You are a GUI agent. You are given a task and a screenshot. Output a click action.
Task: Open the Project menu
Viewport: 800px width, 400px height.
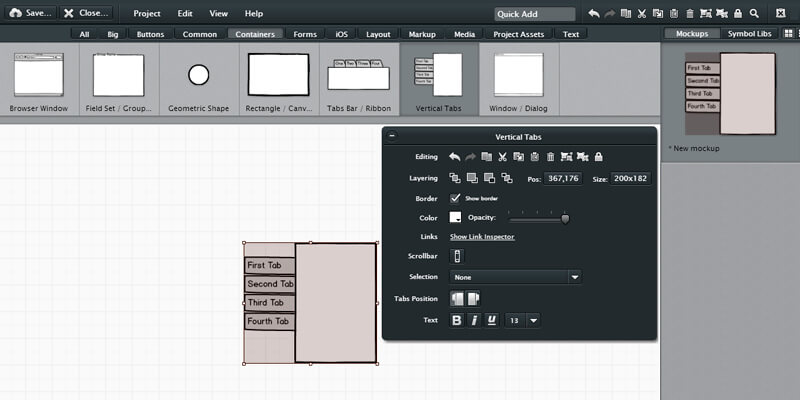tap(147, 14)
